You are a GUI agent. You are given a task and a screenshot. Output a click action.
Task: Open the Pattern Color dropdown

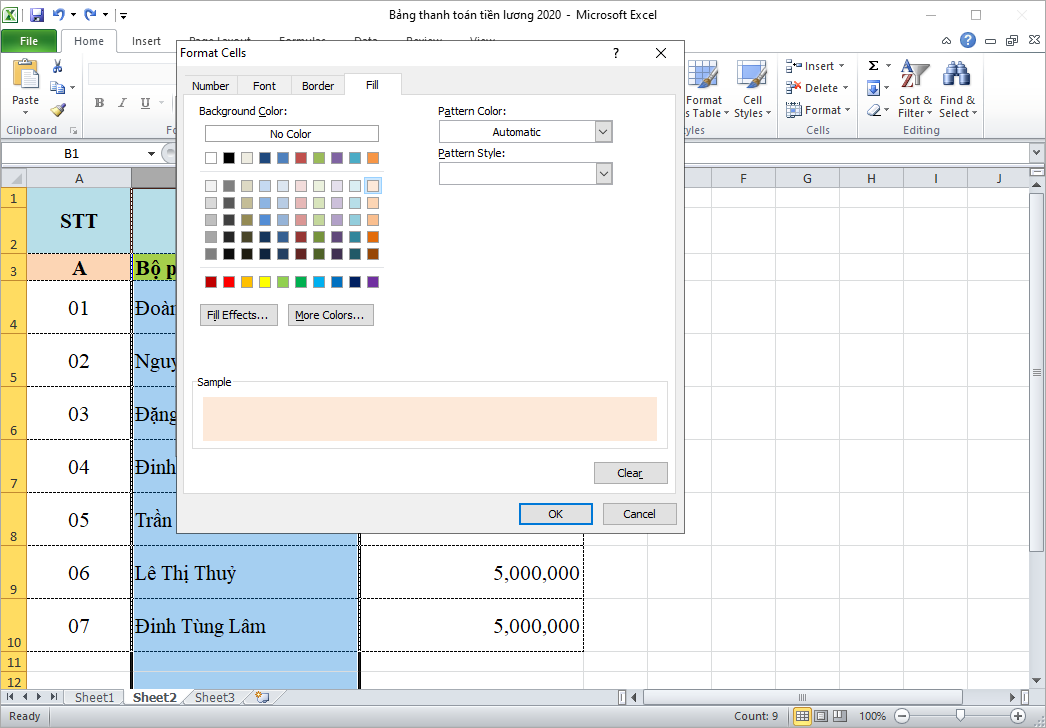tap(603, 131)
